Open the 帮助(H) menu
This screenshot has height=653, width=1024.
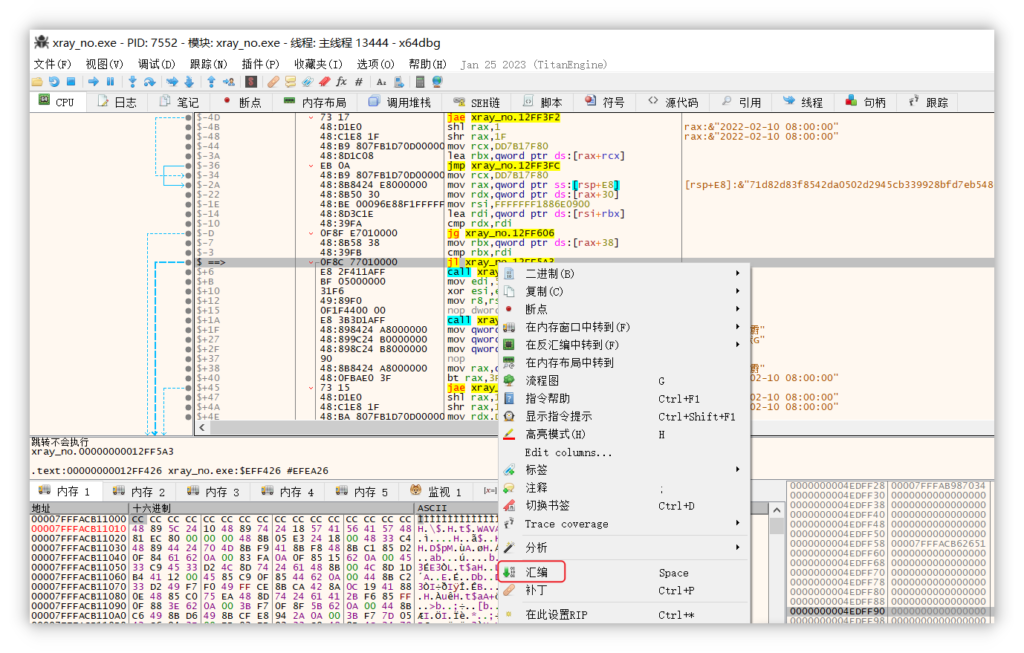coord(428,64)
